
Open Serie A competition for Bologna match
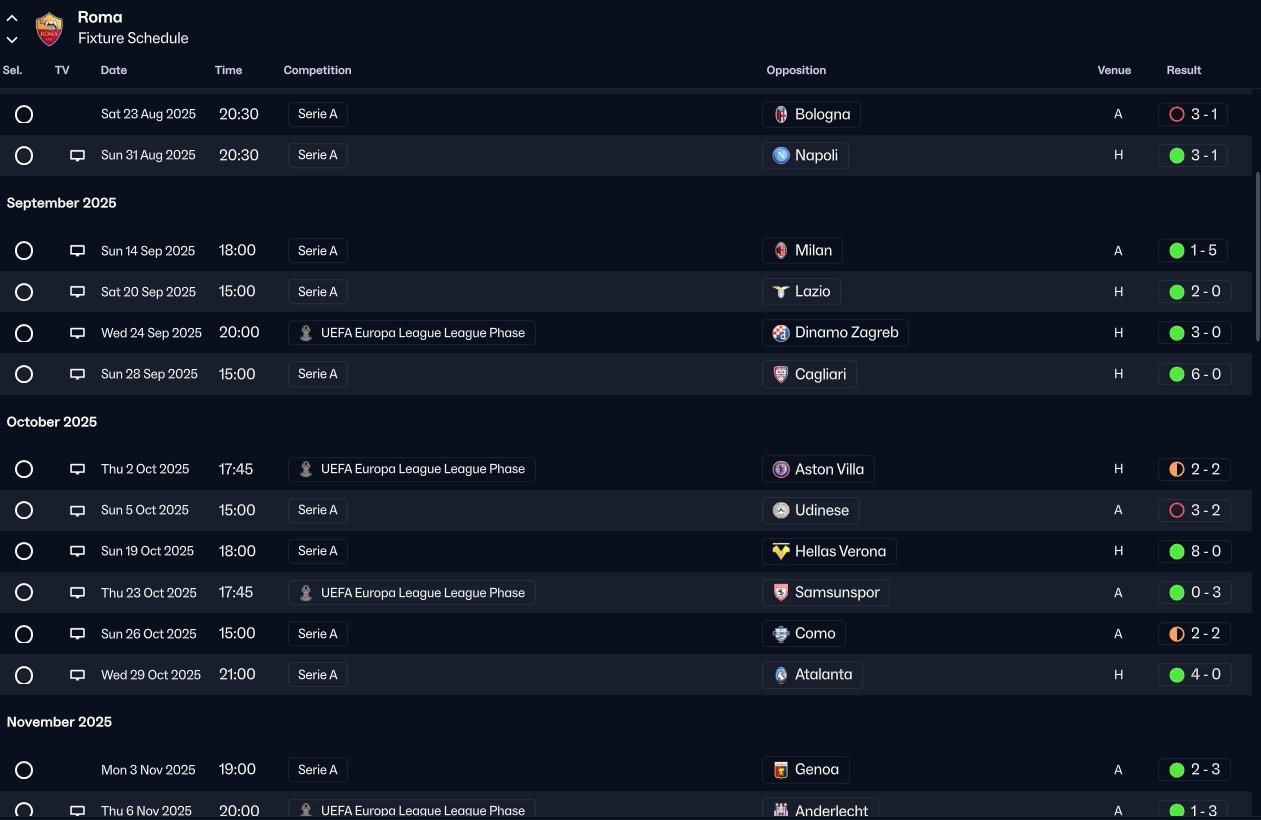318,114
